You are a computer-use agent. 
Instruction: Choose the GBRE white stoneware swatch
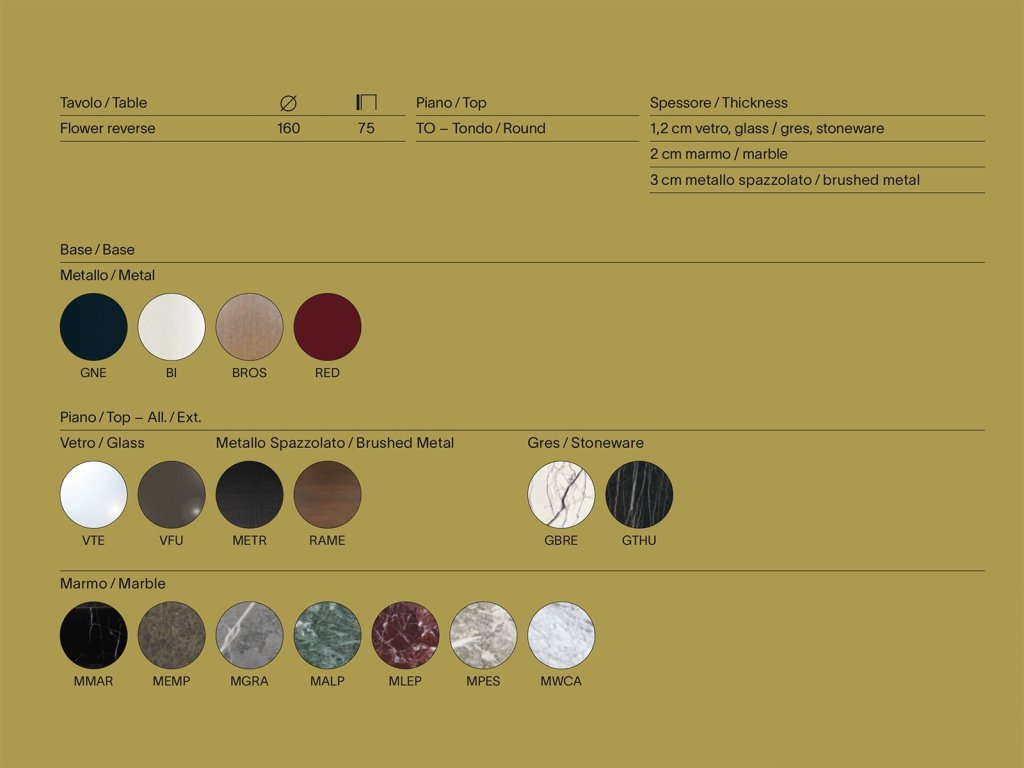[561, 495]
